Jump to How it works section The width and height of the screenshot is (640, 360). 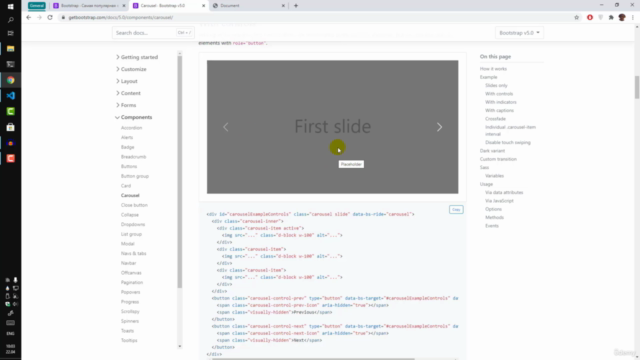tap(493, 69)
